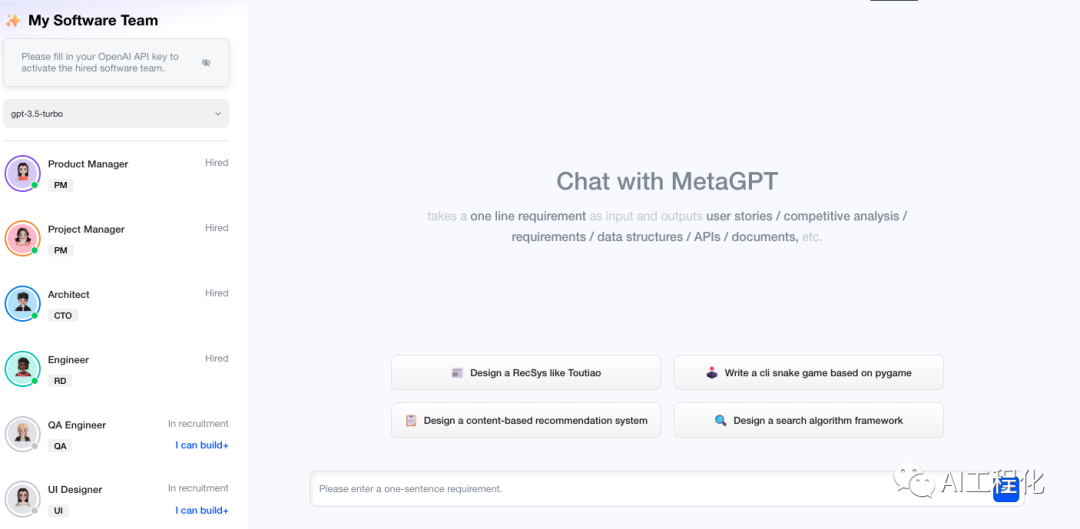Toggle API key visibility eye icon

(206, 62)
